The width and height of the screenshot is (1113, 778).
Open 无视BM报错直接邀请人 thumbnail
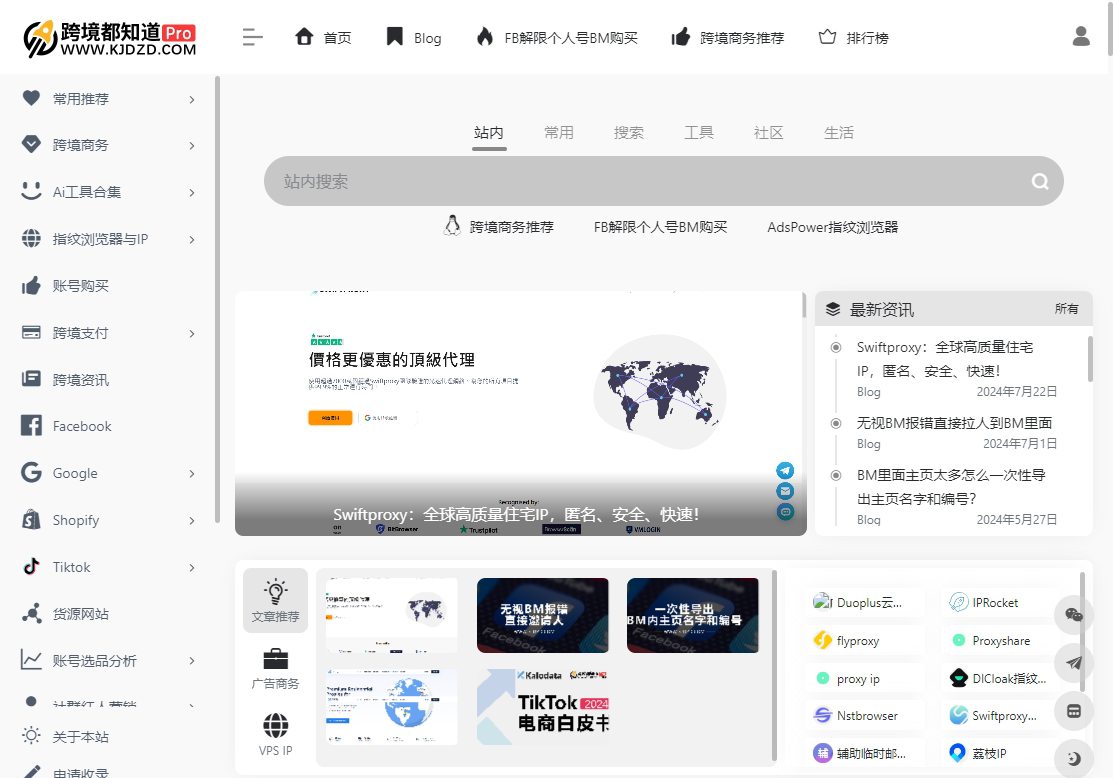pyautogui.click(x=542, y=615)
